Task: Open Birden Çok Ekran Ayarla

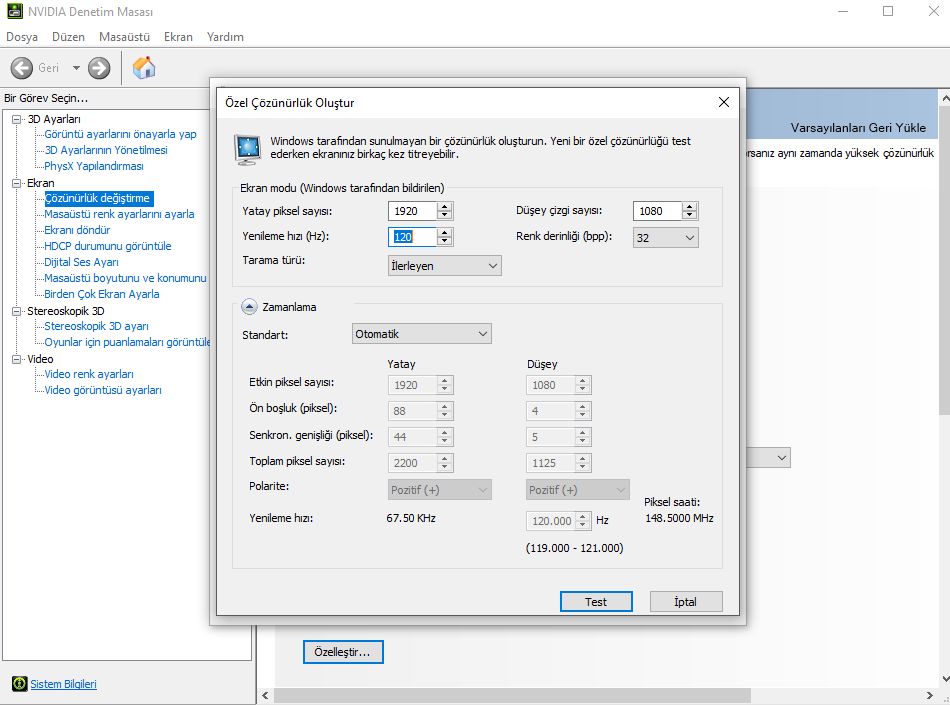Action: (x=101, y=294)
